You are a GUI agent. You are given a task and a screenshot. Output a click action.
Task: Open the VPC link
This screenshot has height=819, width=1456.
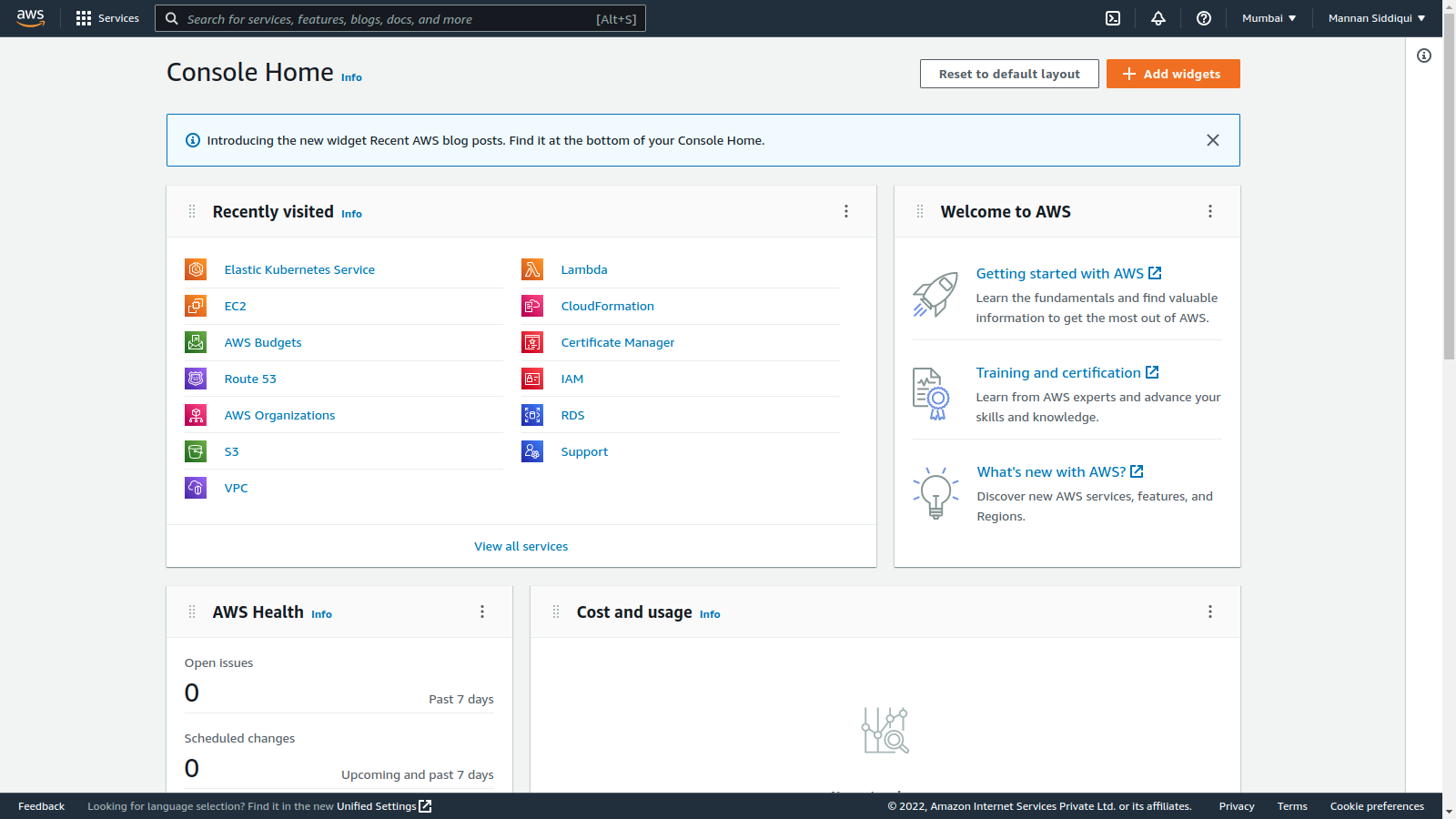[x=236, y=488]
